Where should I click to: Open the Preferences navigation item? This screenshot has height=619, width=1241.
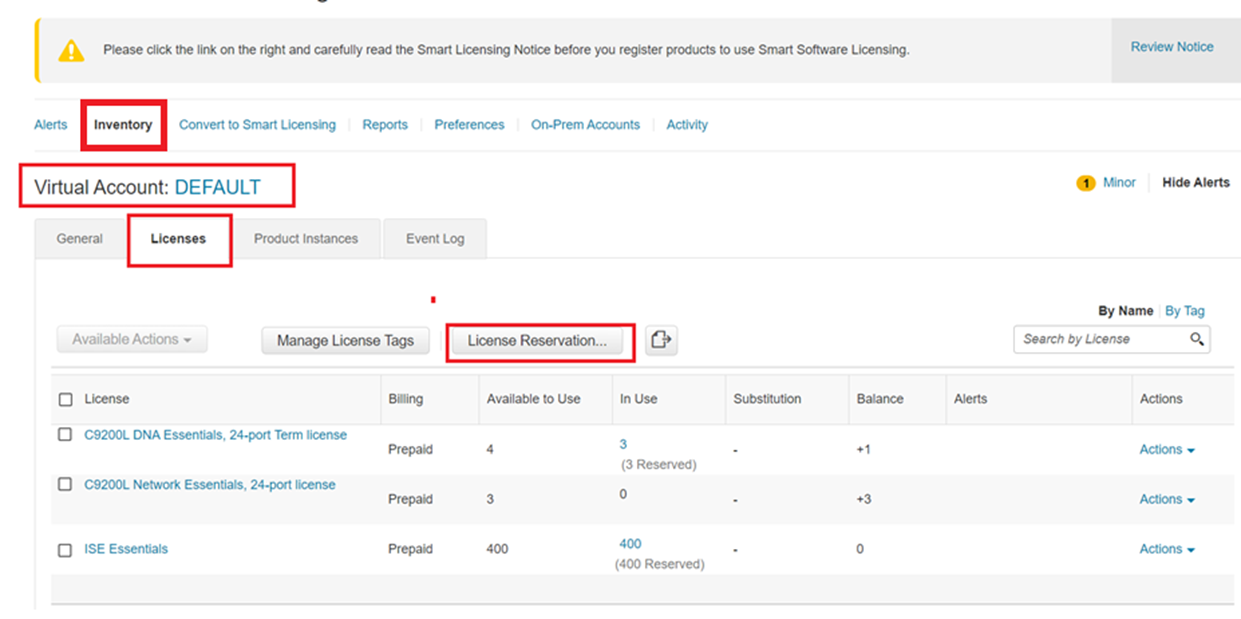[469, 125]
